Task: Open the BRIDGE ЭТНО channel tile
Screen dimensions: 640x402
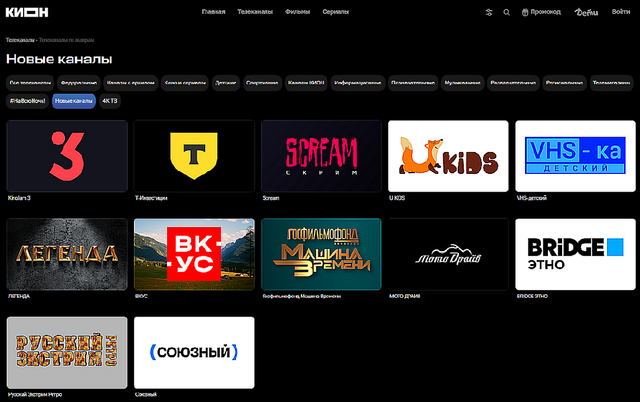Action: pyautogui.click(x=576, y=254)
